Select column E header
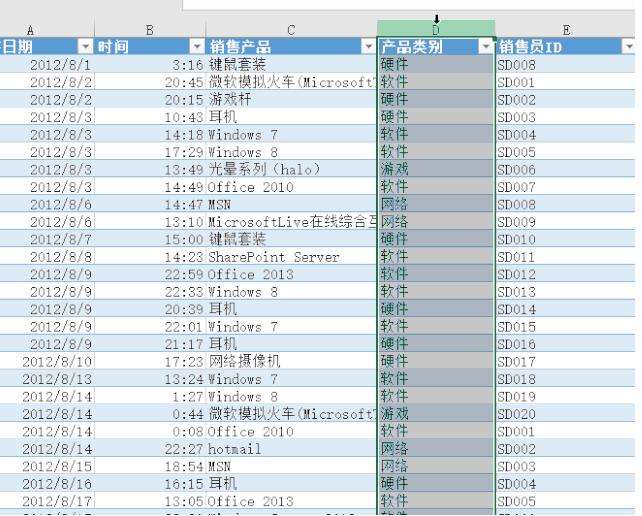The image size is (642, 516). pos(566,30)
